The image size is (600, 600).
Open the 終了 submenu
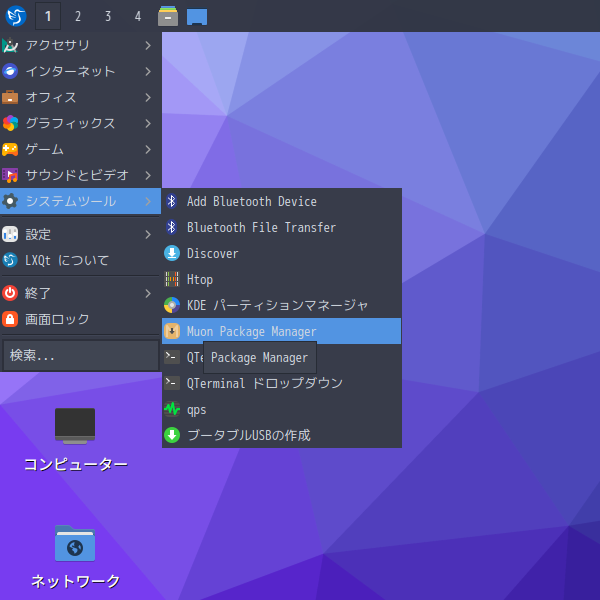coord(80,293)
